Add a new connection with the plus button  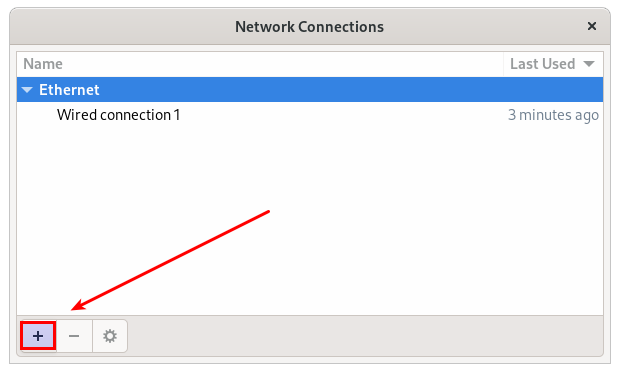click(x=38, y=336)
